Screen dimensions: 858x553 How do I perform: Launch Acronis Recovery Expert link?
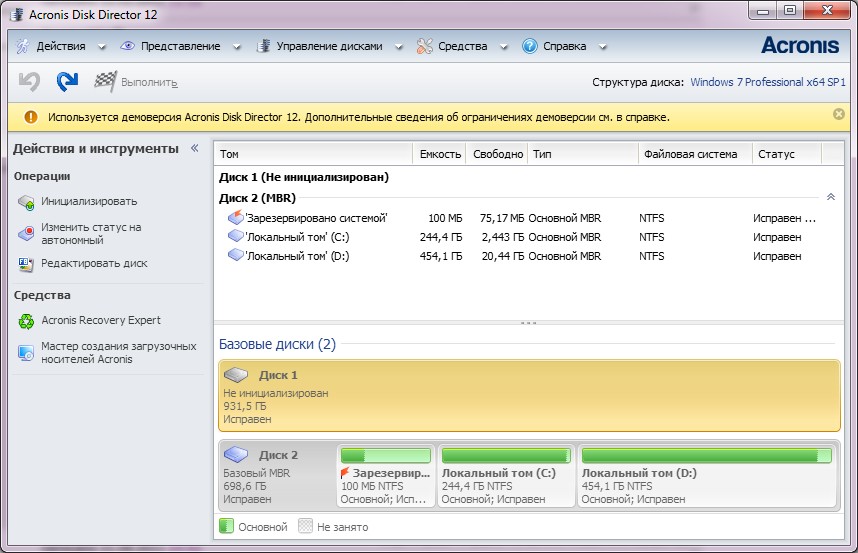101,320
